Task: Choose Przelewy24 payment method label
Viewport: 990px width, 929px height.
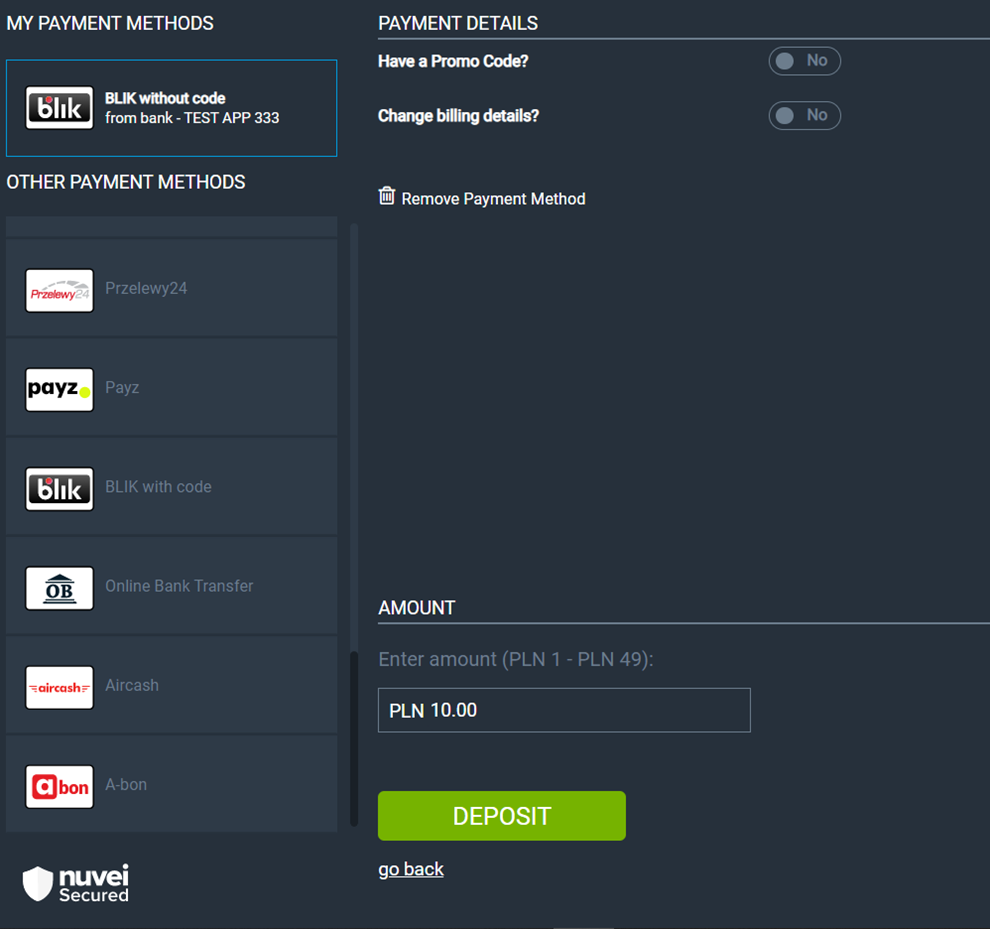Action: pos(146,289)
